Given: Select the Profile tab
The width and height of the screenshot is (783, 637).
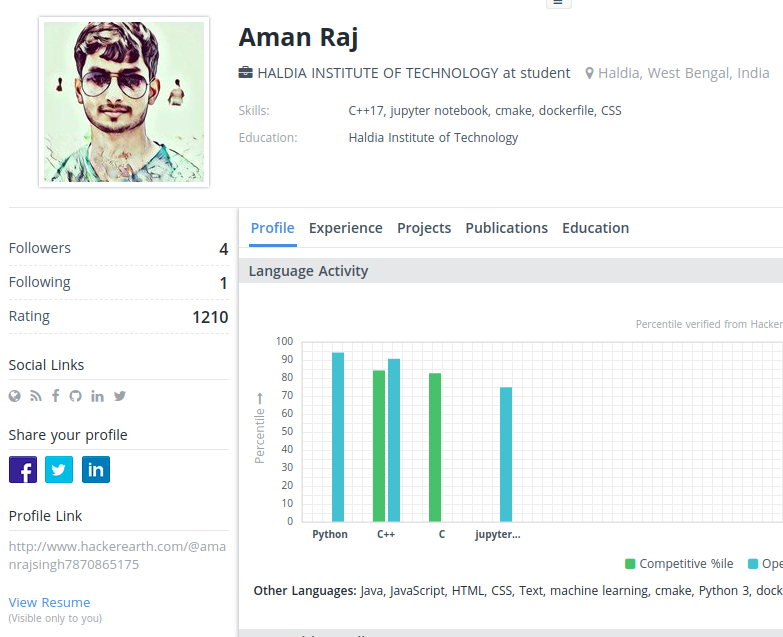Looking at the screenshot, I should click(x=273, y=228).
